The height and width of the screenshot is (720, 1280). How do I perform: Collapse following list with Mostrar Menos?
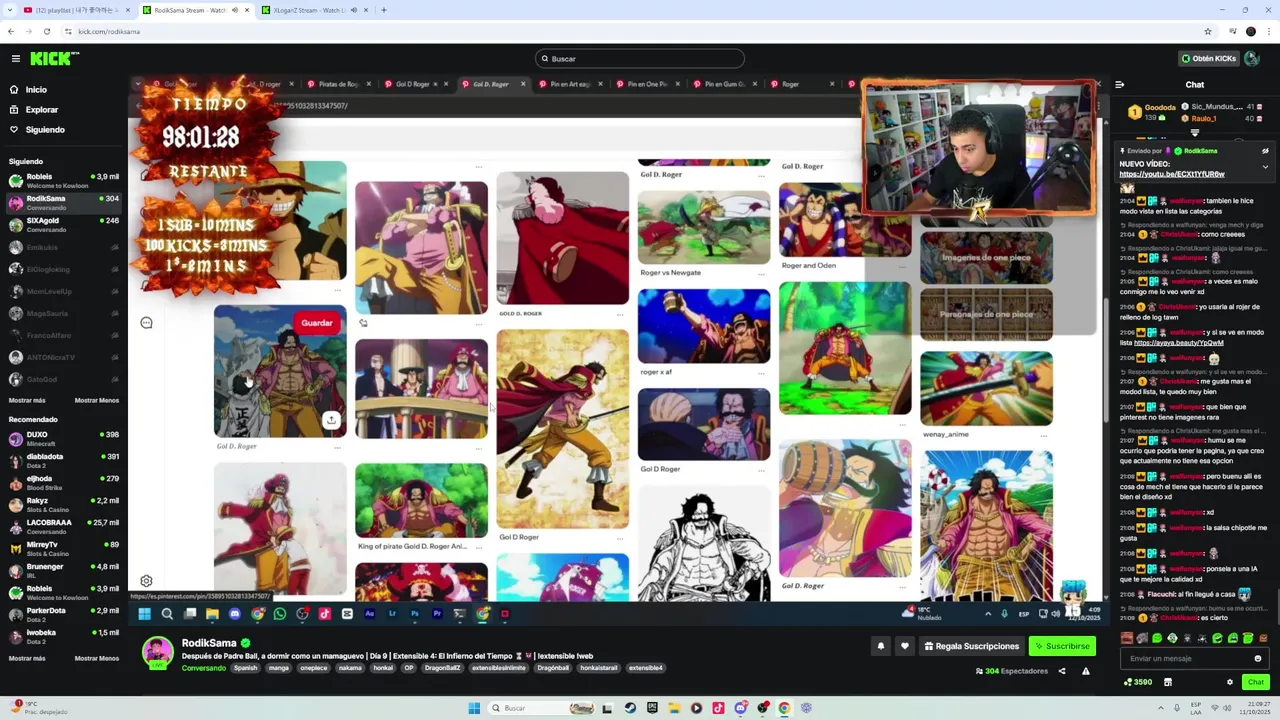tap(96, 400)
